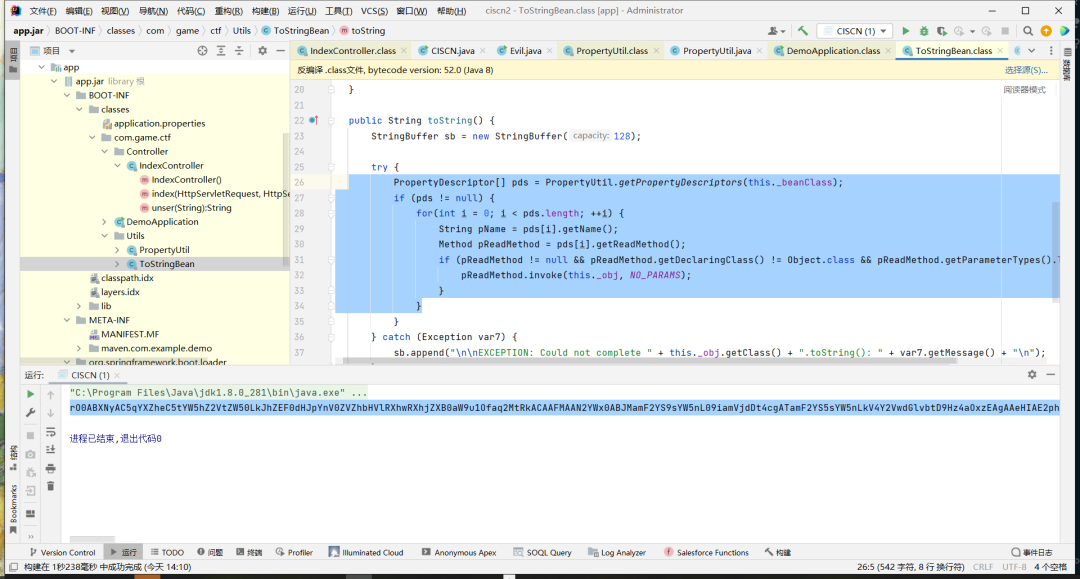Screen dimensions: 1080x579
Task: Show hidden editor tabs dropdown arrow
Action: pyautogui.click(x=1032, y=51)
